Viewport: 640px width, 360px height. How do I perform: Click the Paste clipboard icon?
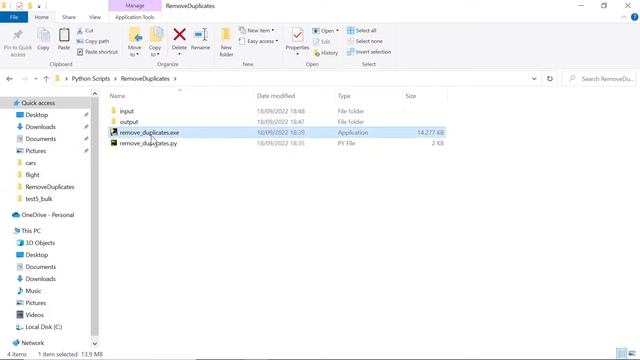point(64,40)
